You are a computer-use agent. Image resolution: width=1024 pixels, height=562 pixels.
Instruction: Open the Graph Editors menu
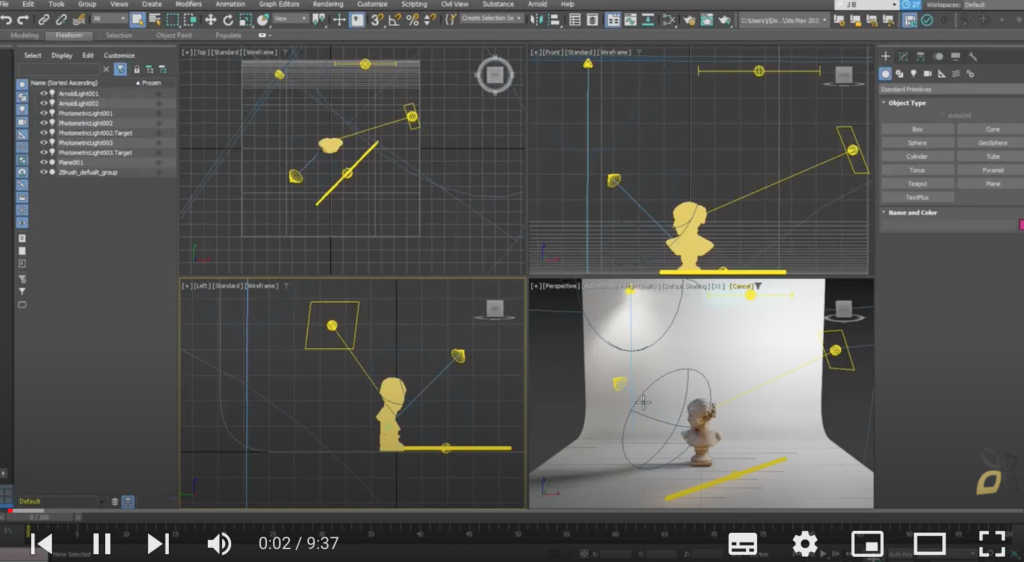point(279,5)
